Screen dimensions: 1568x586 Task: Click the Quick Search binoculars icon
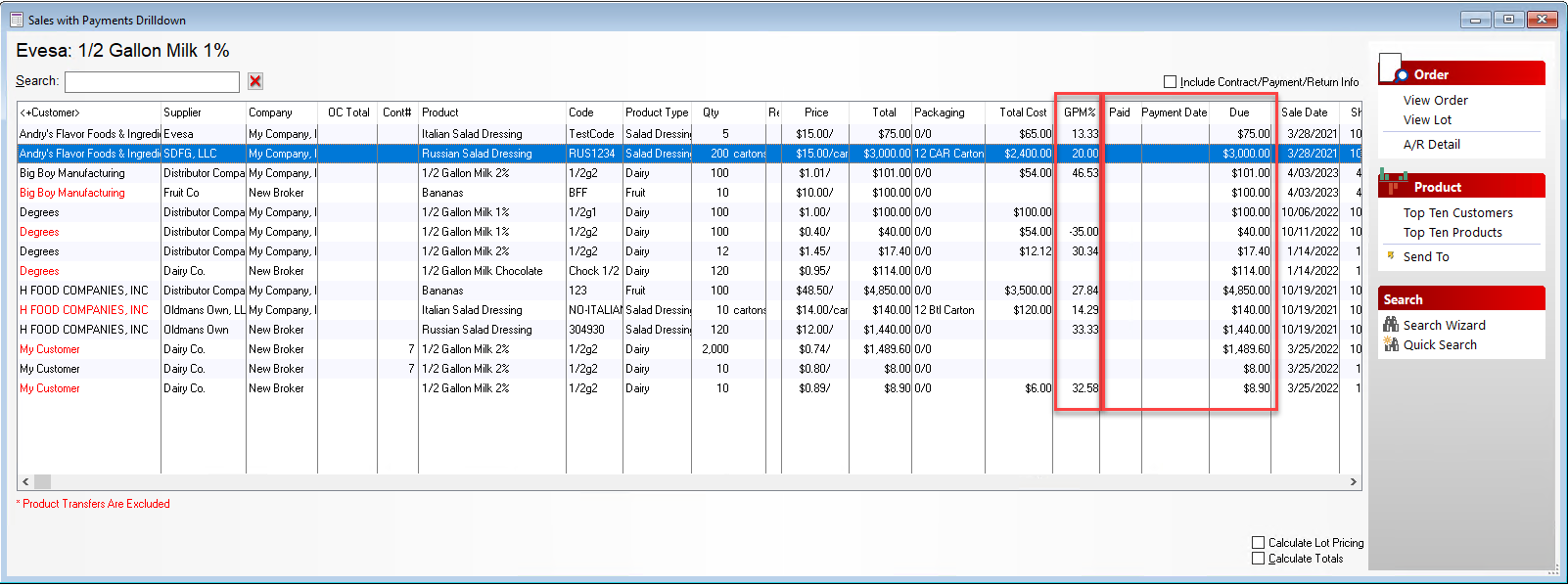(1390, 343)
